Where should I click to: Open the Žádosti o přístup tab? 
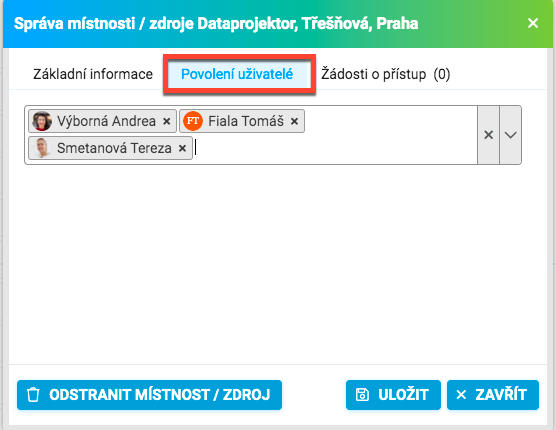tap(385, 74)
